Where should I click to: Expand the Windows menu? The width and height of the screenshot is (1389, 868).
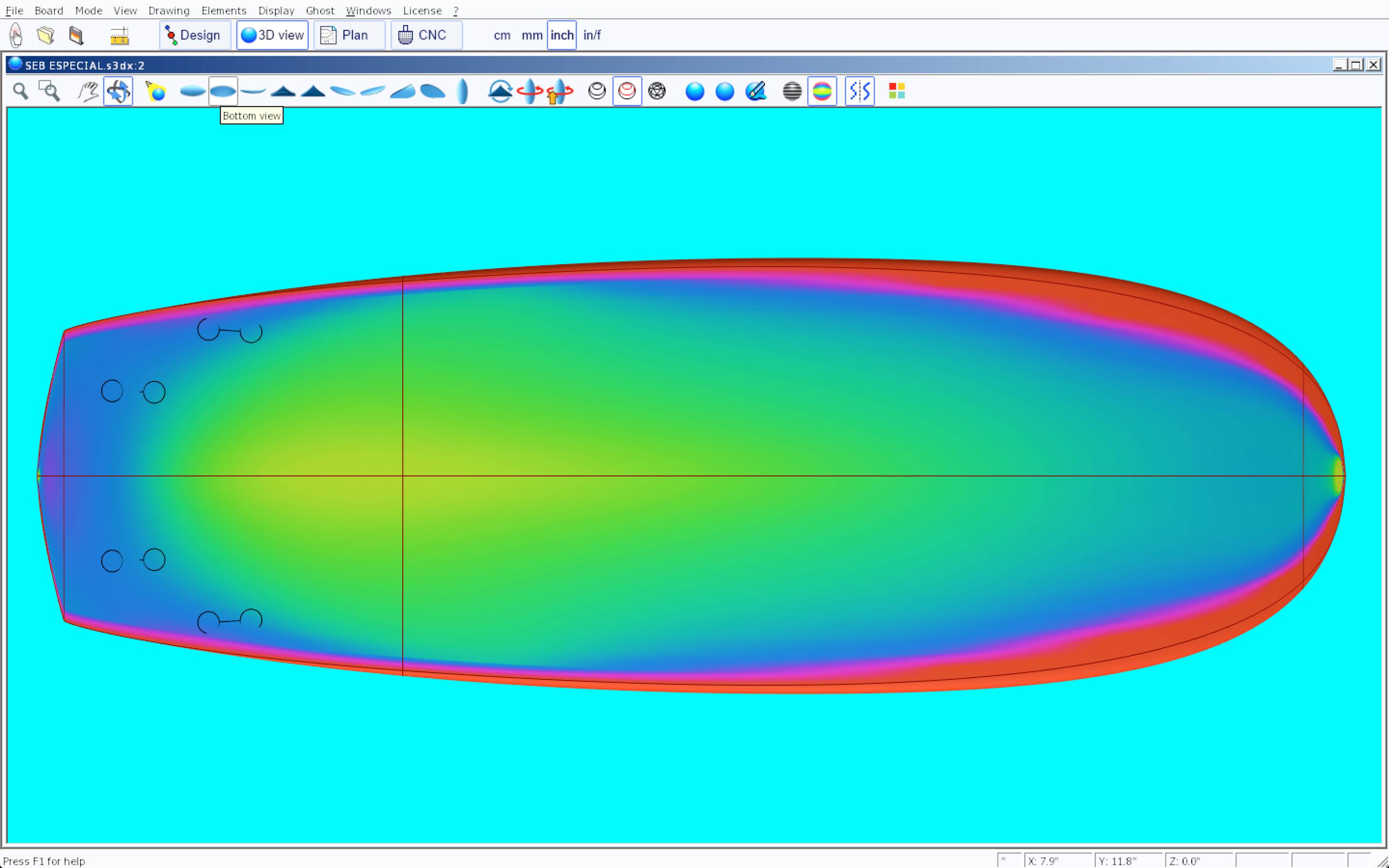click(368, 10)
